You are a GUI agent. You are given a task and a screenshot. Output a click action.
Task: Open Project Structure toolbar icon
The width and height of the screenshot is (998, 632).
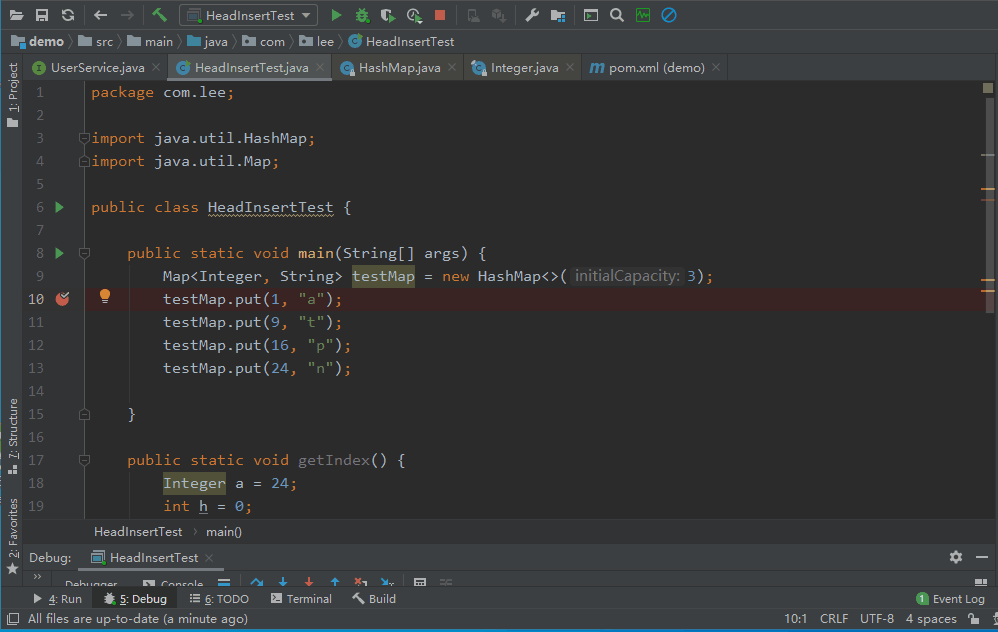(558, 15)
